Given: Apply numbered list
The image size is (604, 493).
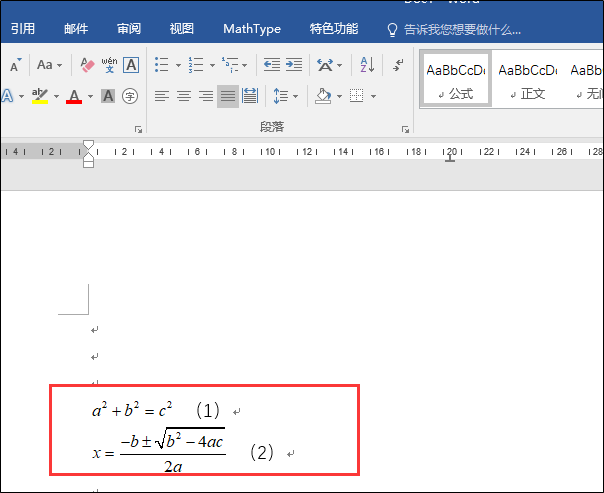Looking at the screenshot, I should (196, 65).
